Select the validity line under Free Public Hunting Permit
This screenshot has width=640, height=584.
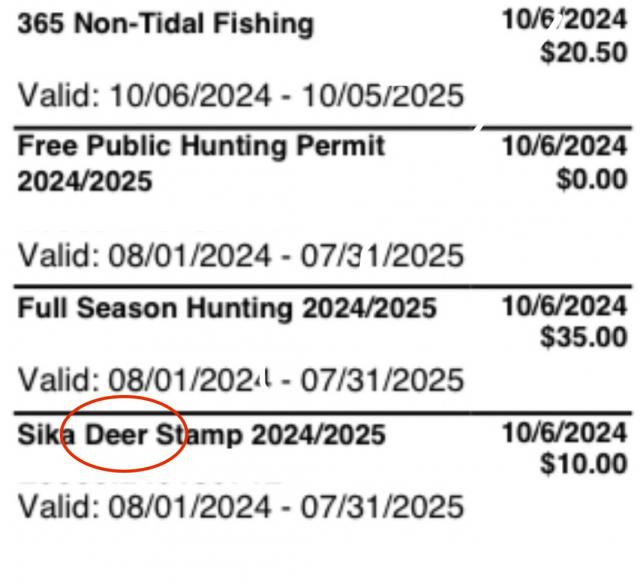240,256
